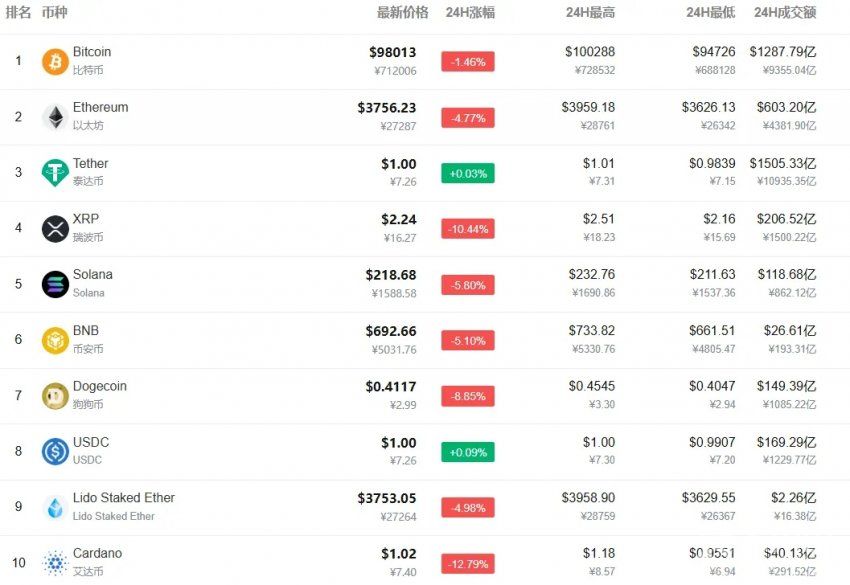Click the Lido Staked Ether droplet icon
850x585 pixels.
click(55, 507)
